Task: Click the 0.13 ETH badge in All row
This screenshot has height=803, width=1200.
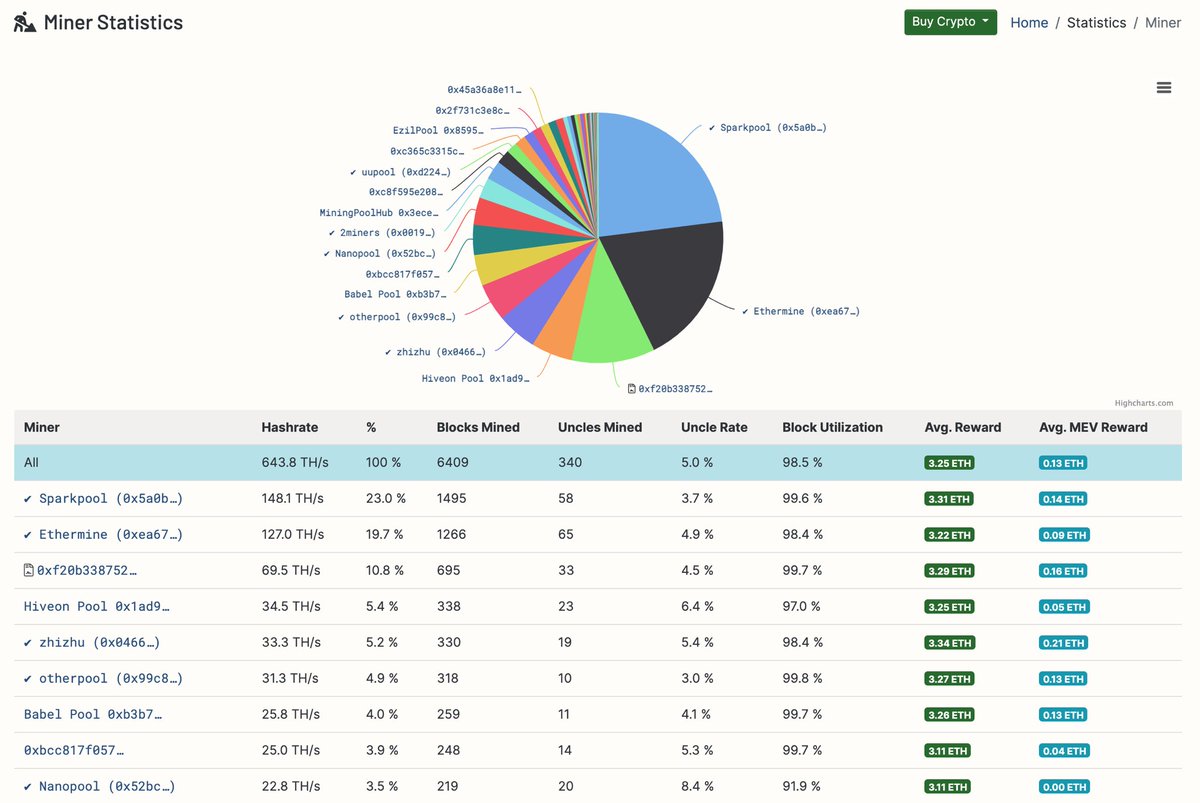Action: point(1064,463)
